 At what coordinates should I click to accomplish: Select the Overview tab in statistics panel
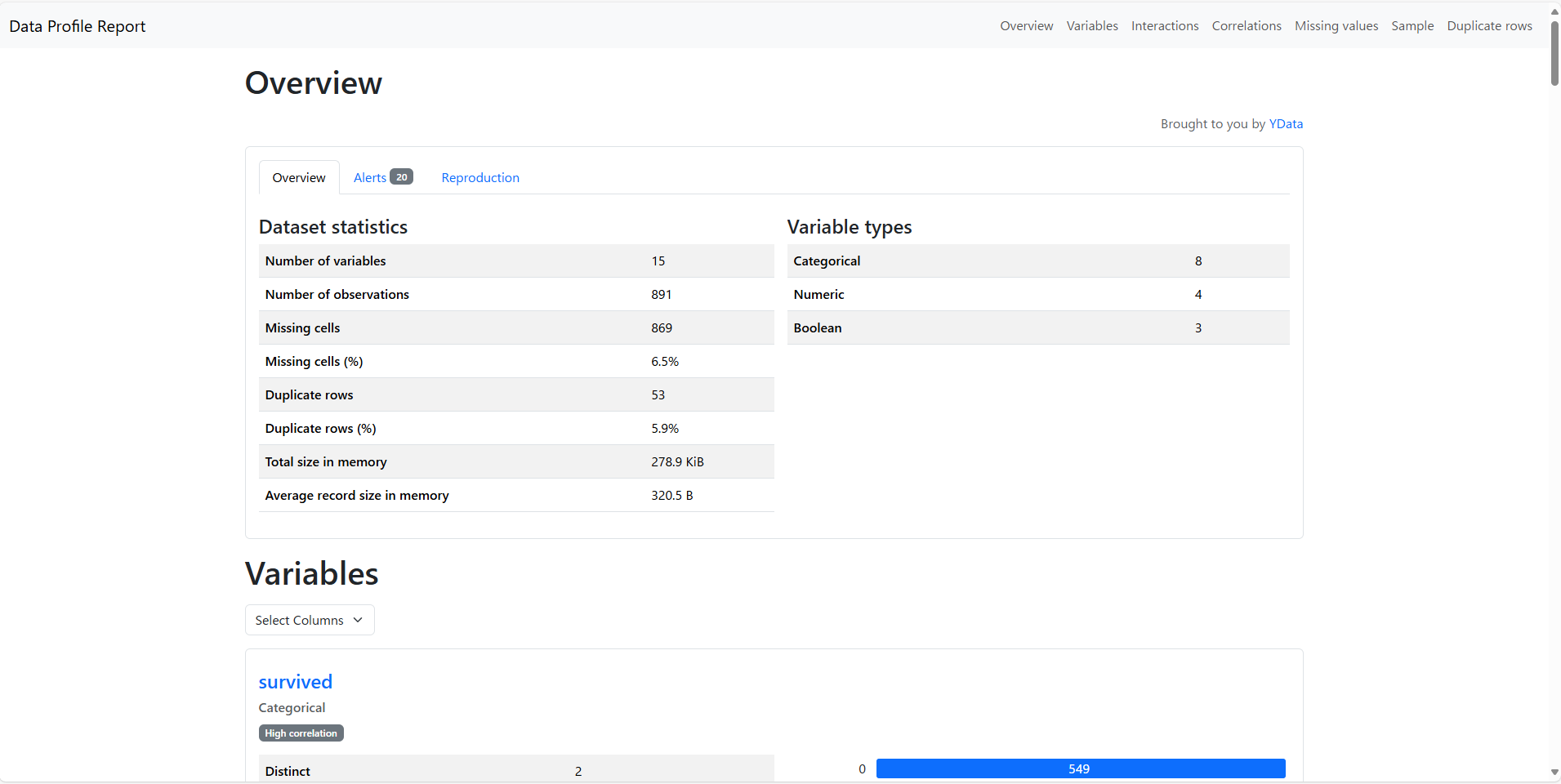(299, 177)
